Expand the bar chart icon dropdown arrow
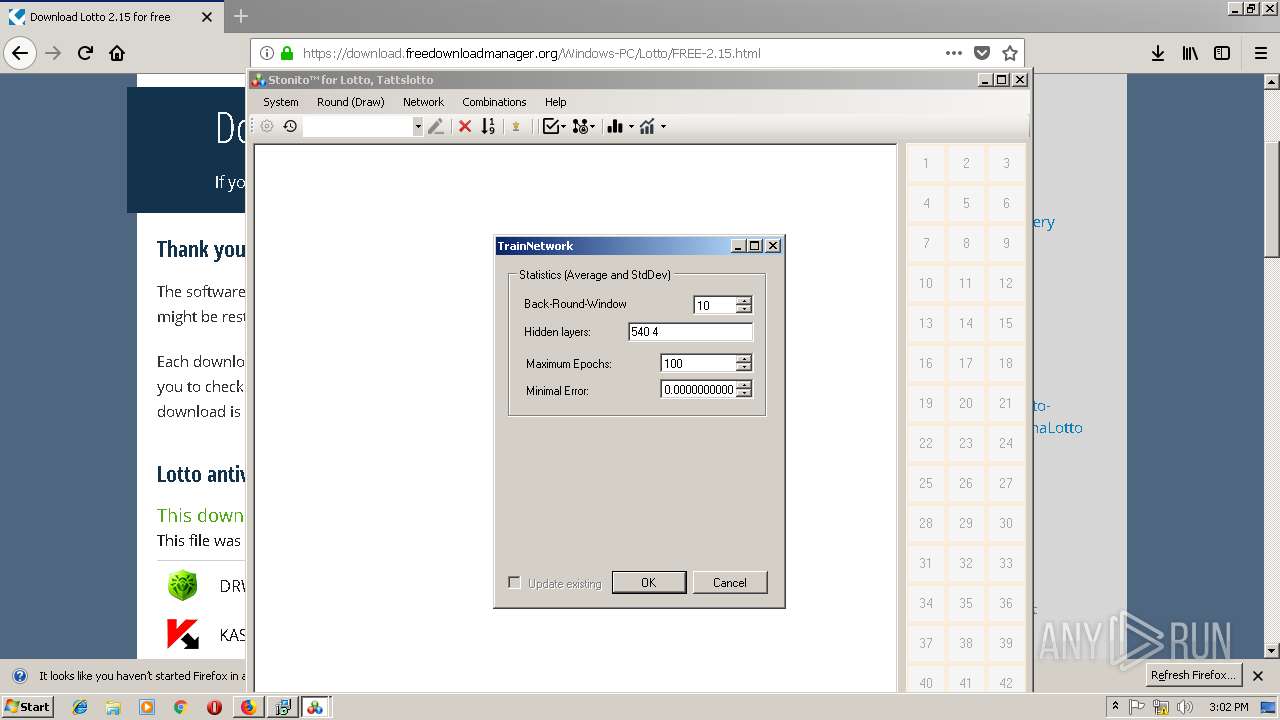1280x720 pixels. tap(631, 127)
